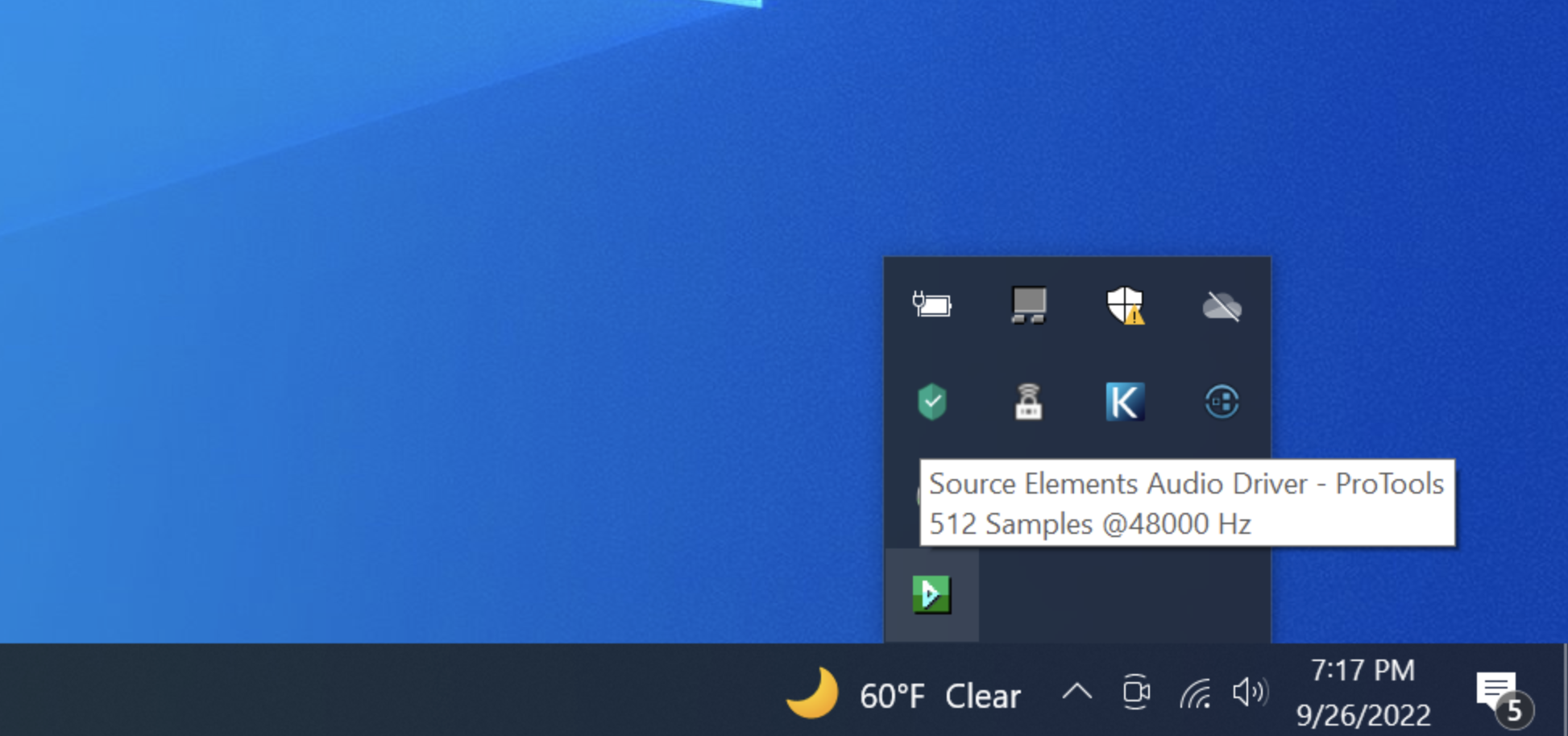The width and height of the screenshot is (1568, 736).
Task: Open the Meet Now camera icon
Action: point(1136,692)
